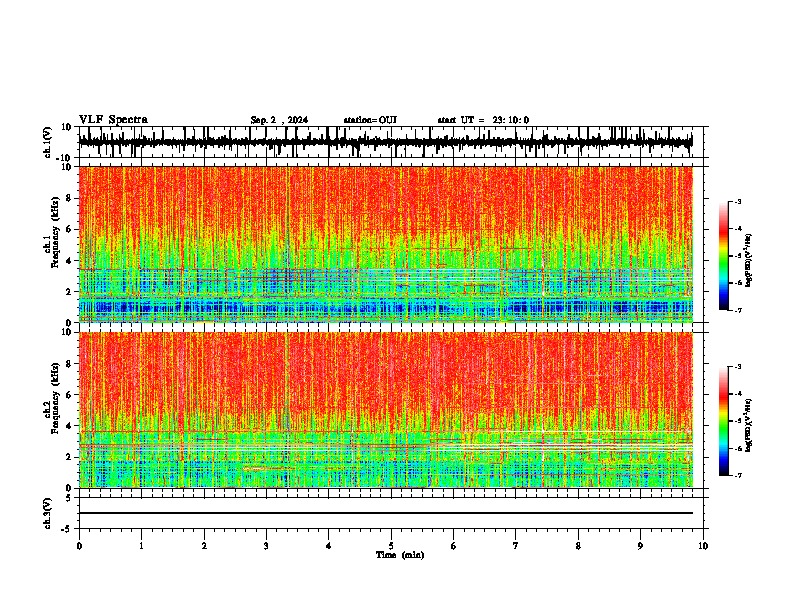Viewport: 792px width, 612px height.
Task: Click the final time axis tick label, after "9"
Action: (703, 546)
